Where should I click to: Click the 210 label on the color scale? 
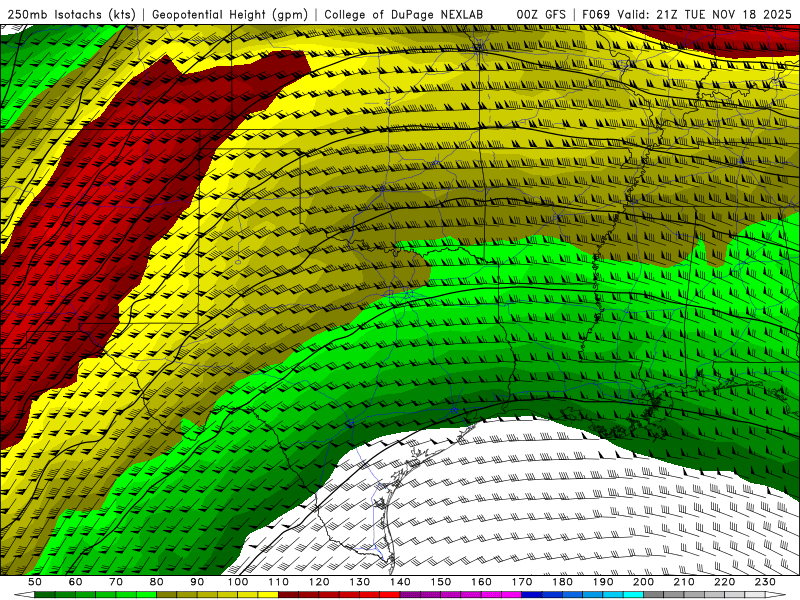click(x=685, y=582)
